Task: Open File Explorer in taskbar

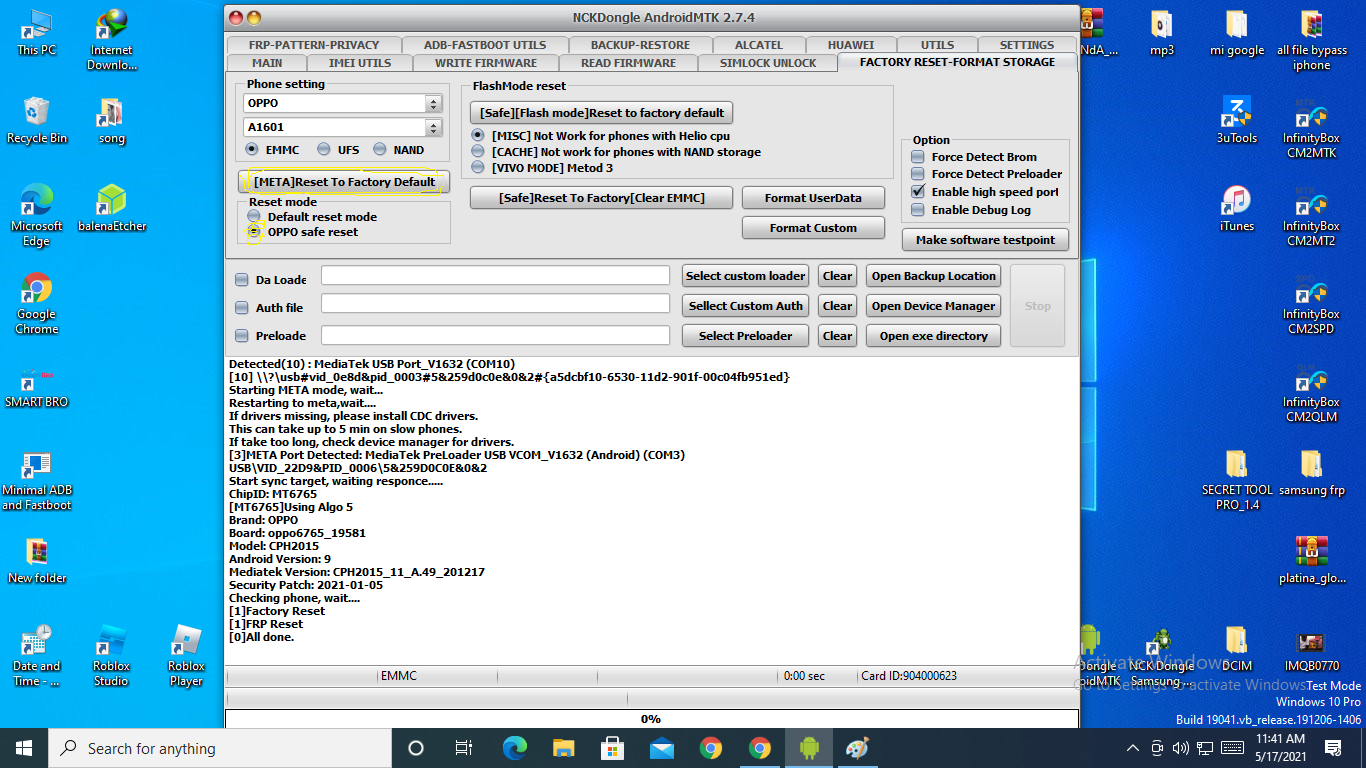Action: pyautogui.click(x=564, y=747)
